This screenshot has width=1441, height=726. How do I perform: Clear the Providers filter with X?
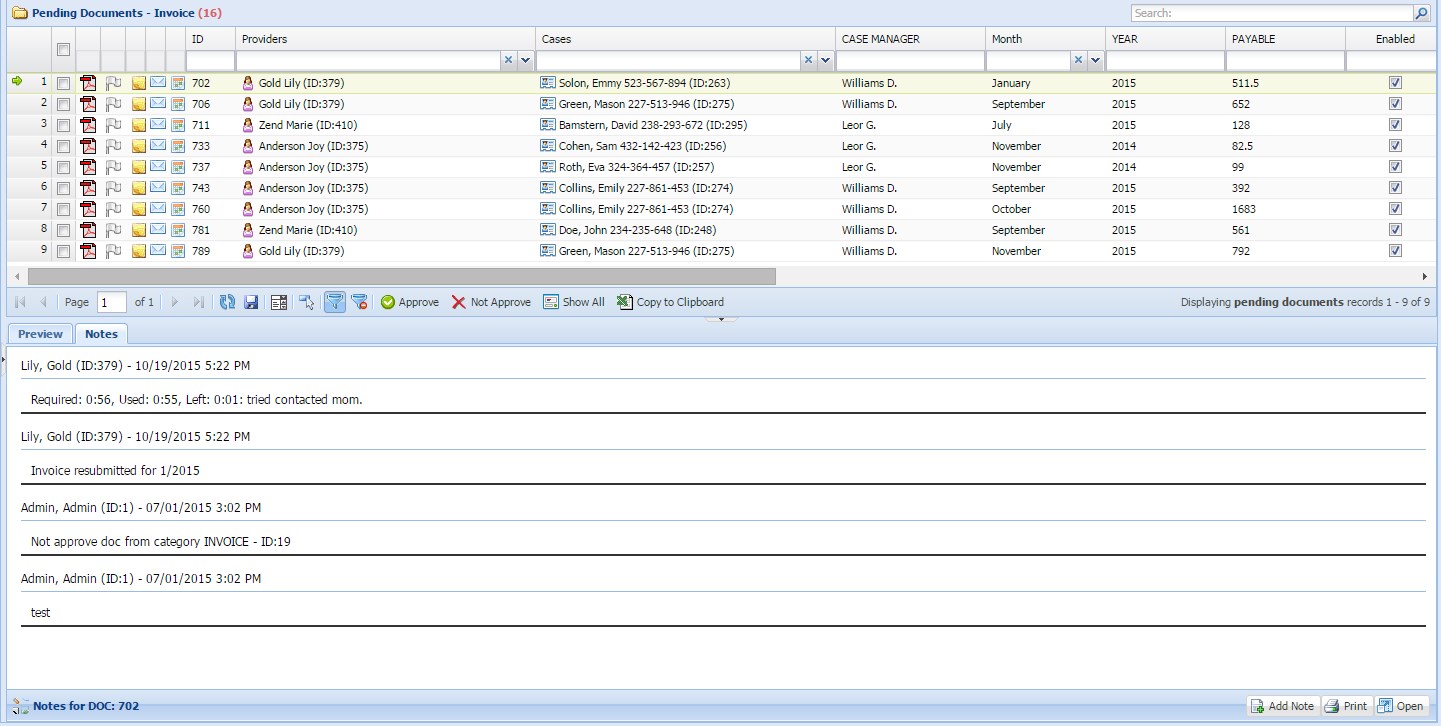tap(508, 61)
